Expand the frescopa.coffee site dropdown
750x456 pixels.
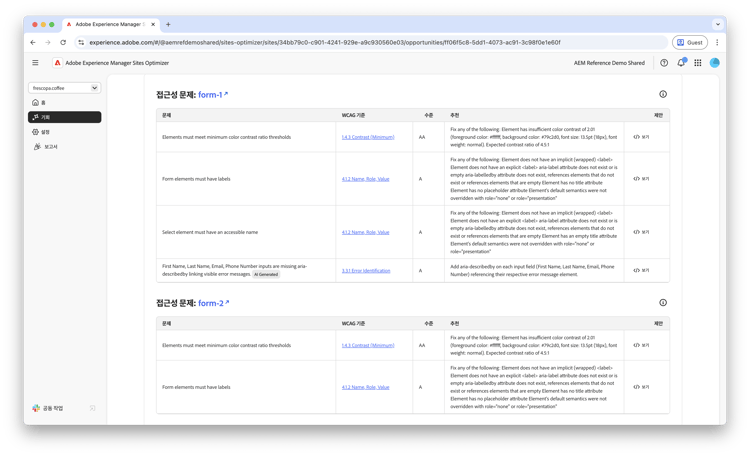[65, 88]
